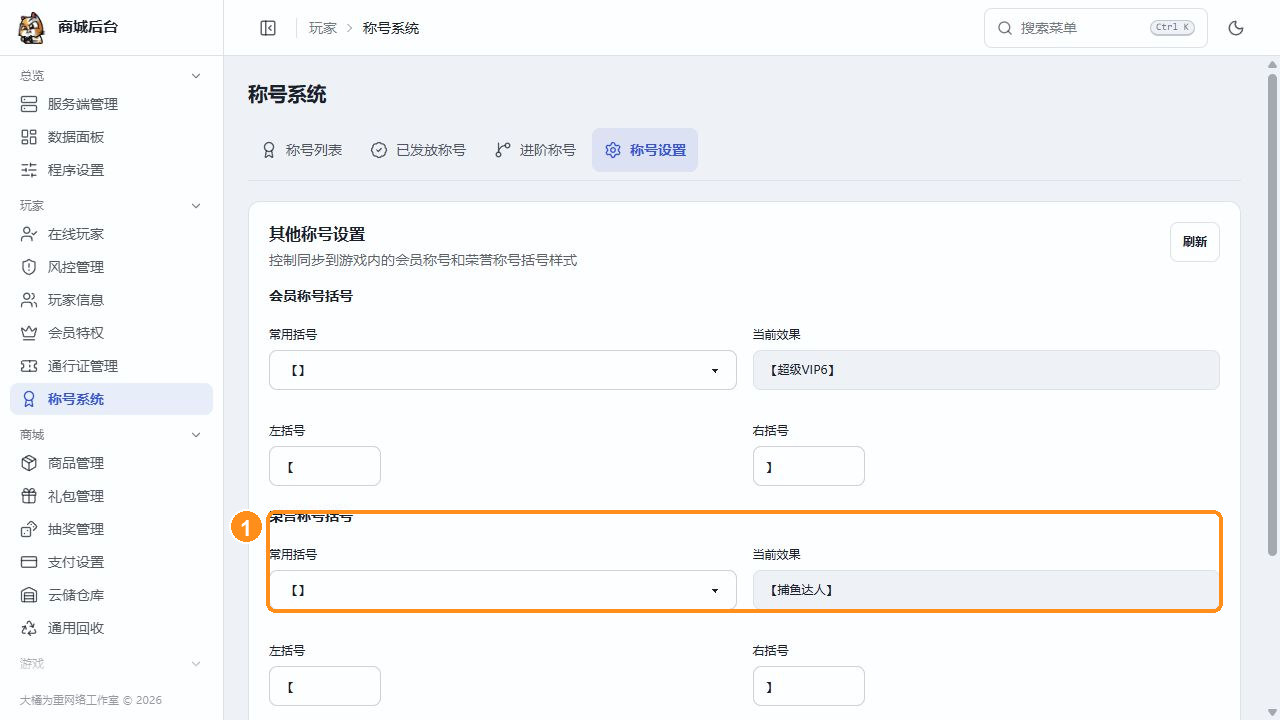
Task: Switch to the 称号列表 tab
Action: pyautogui.click(x=302, y=150)
